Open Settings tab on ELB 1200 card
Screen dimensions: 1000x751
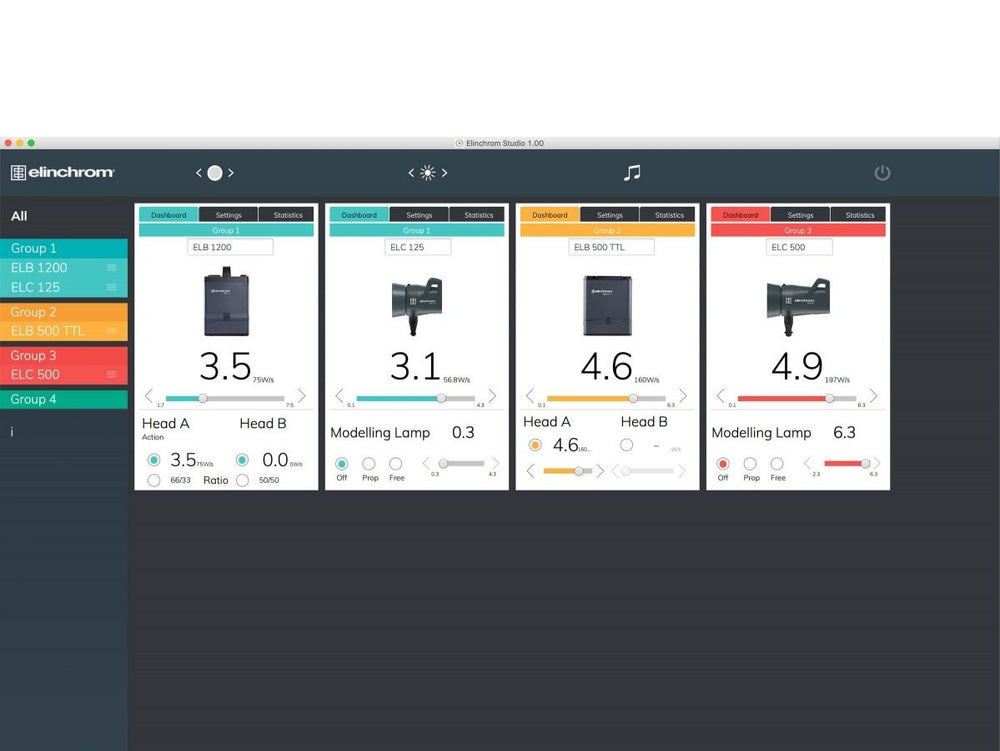(228, 215)
